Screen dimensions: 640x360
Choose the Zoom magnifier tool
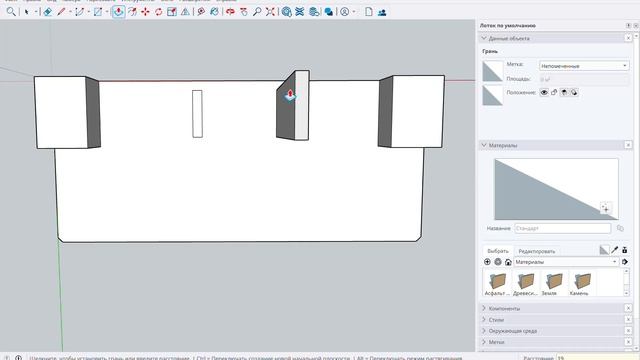[x=257, y=12]
